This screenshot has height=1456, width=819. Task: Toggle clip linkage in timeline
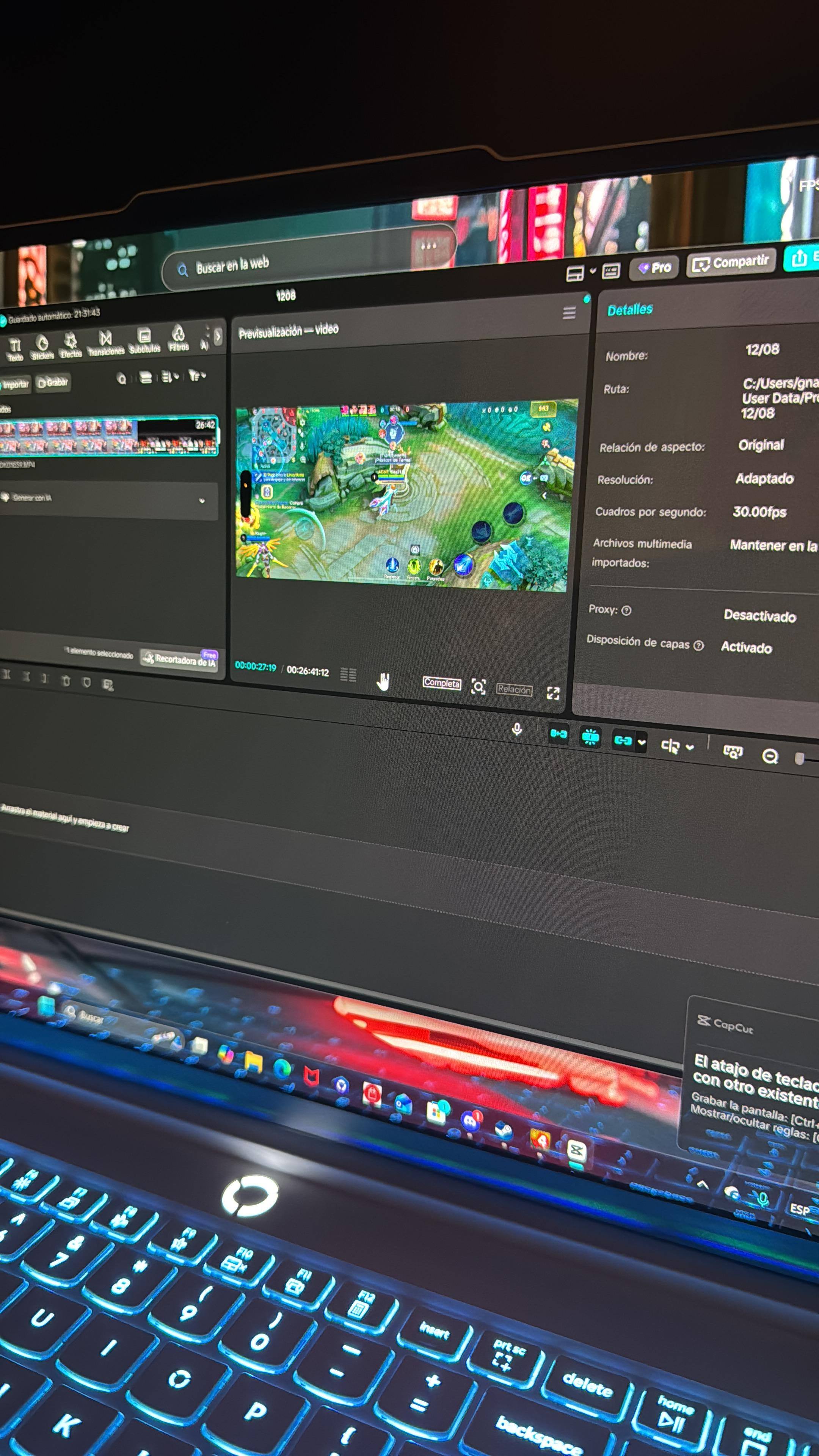click(623, 741)
